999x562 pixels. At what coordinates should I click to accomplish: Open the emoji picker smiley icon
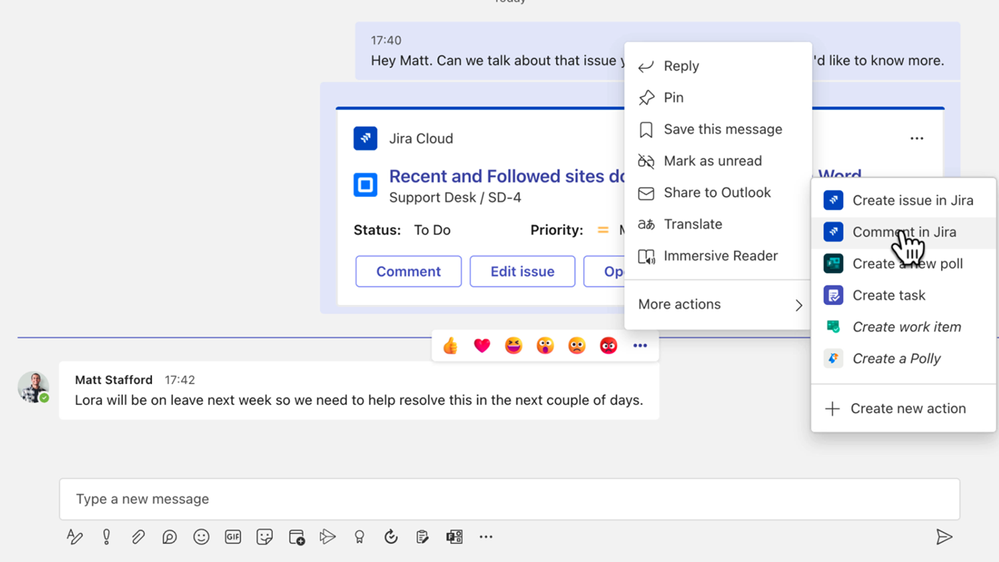(201, 537)
